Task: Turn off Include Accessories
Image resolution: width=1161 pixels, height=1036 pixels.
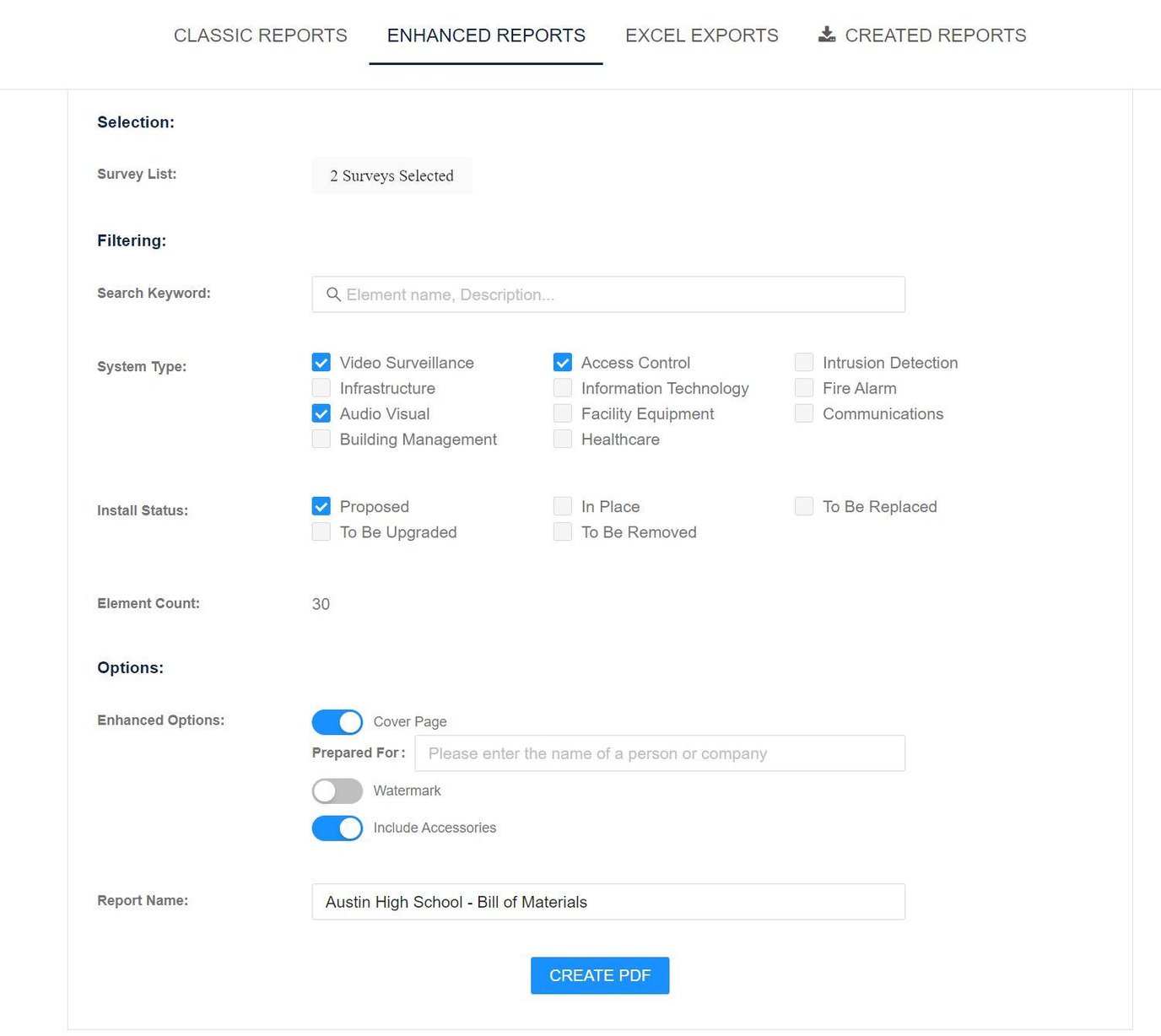Action: 337,828
